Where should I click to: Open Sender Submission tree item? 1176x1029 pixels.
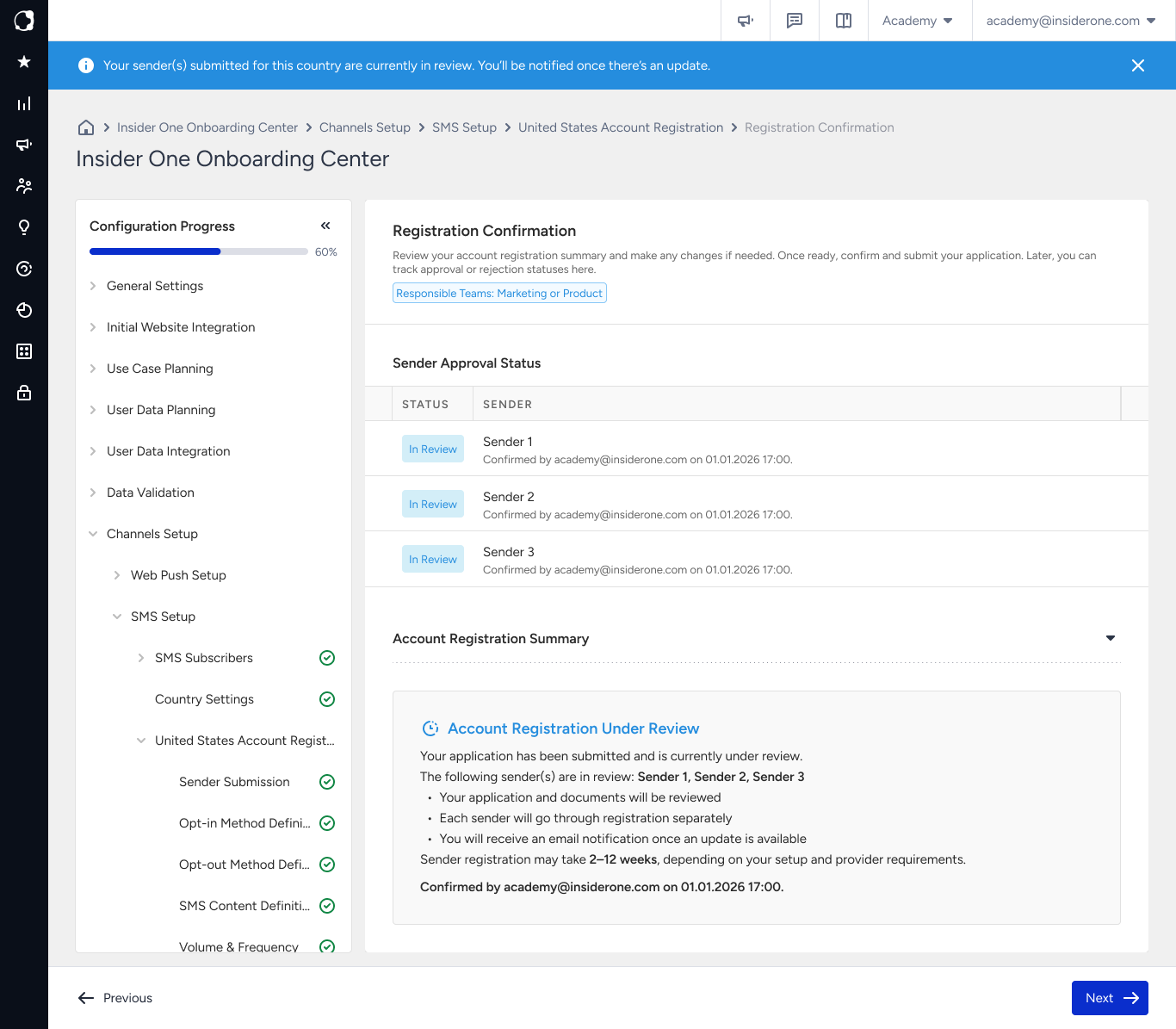[x=234, y=782]
